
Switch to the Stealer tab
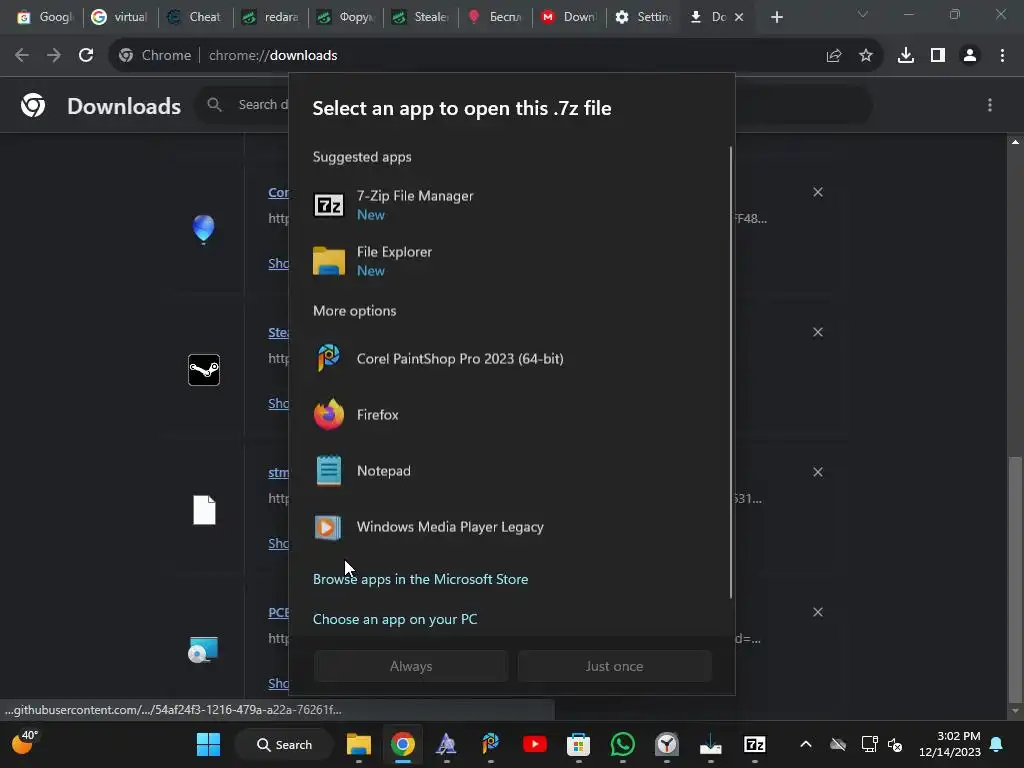[x=421, y=17]
